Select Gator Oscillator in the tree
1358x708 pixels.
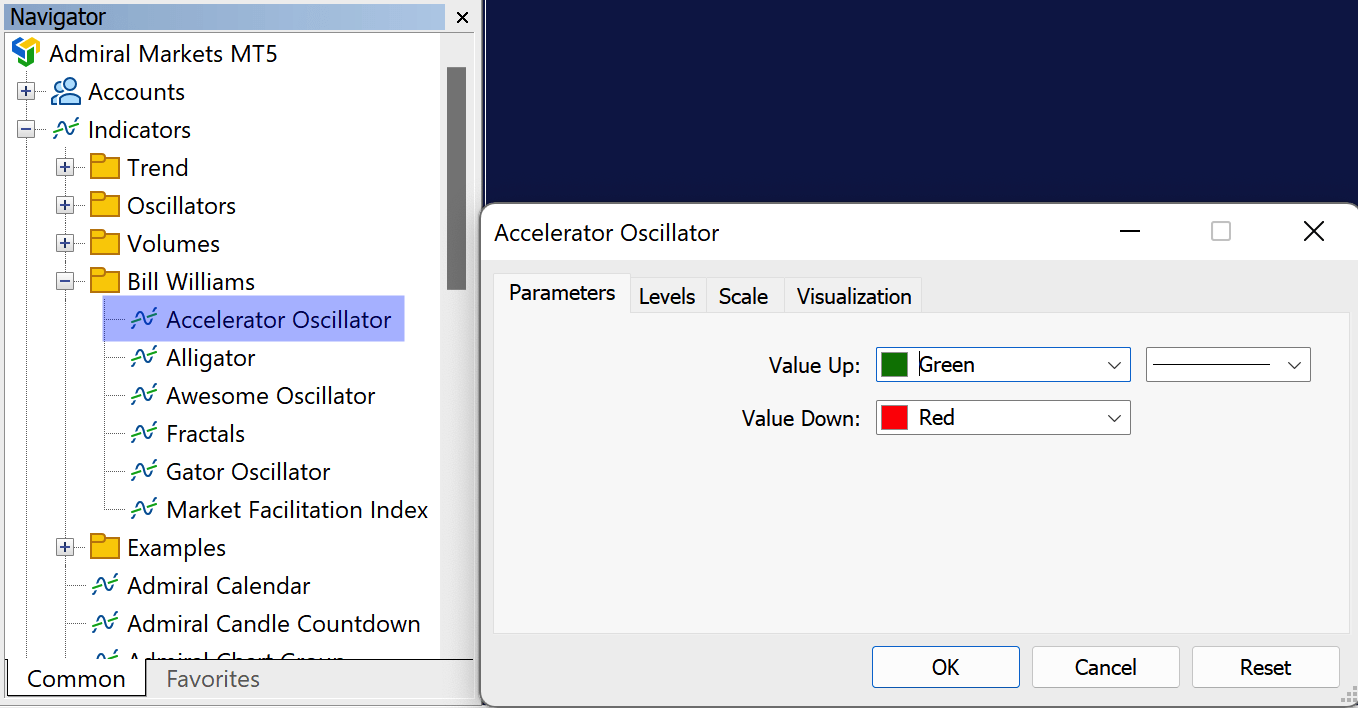point(248,472)
